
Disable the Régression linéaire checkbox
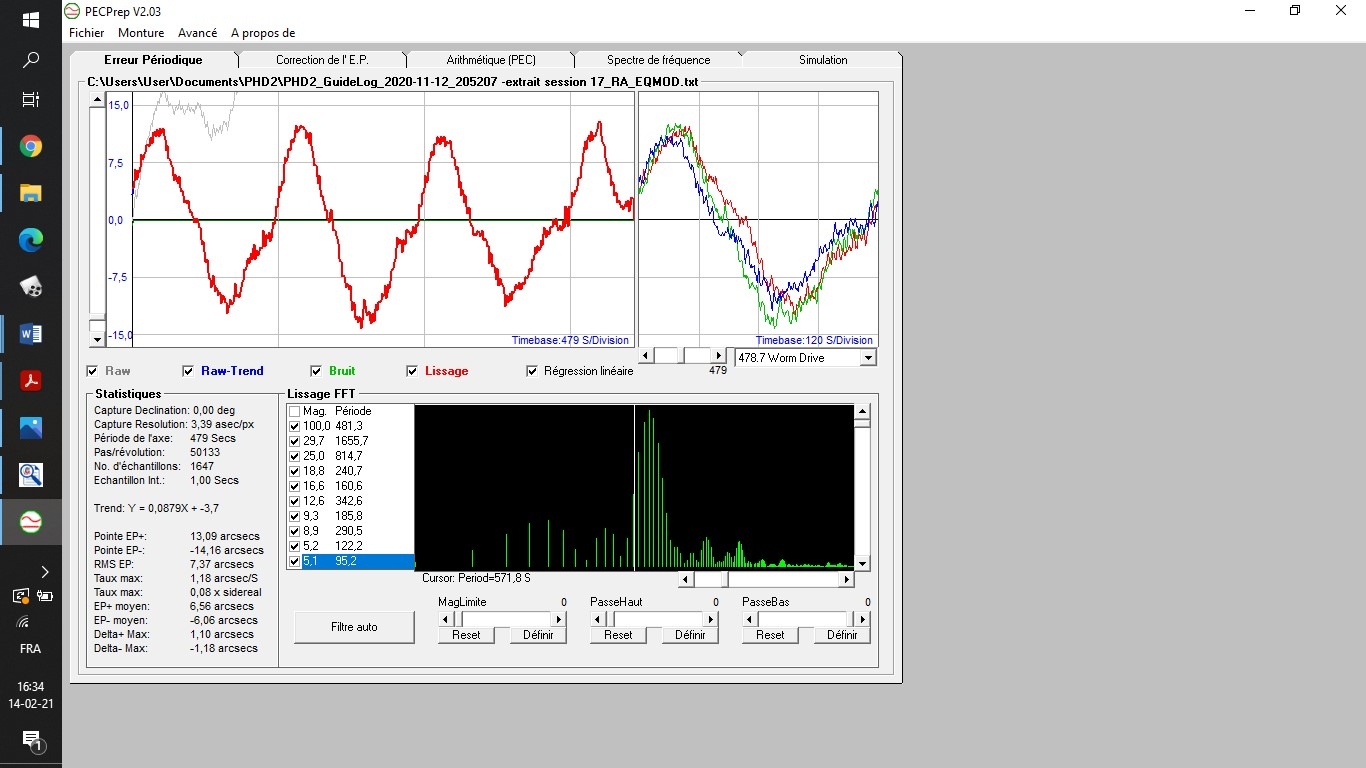[x=532, y=371]
